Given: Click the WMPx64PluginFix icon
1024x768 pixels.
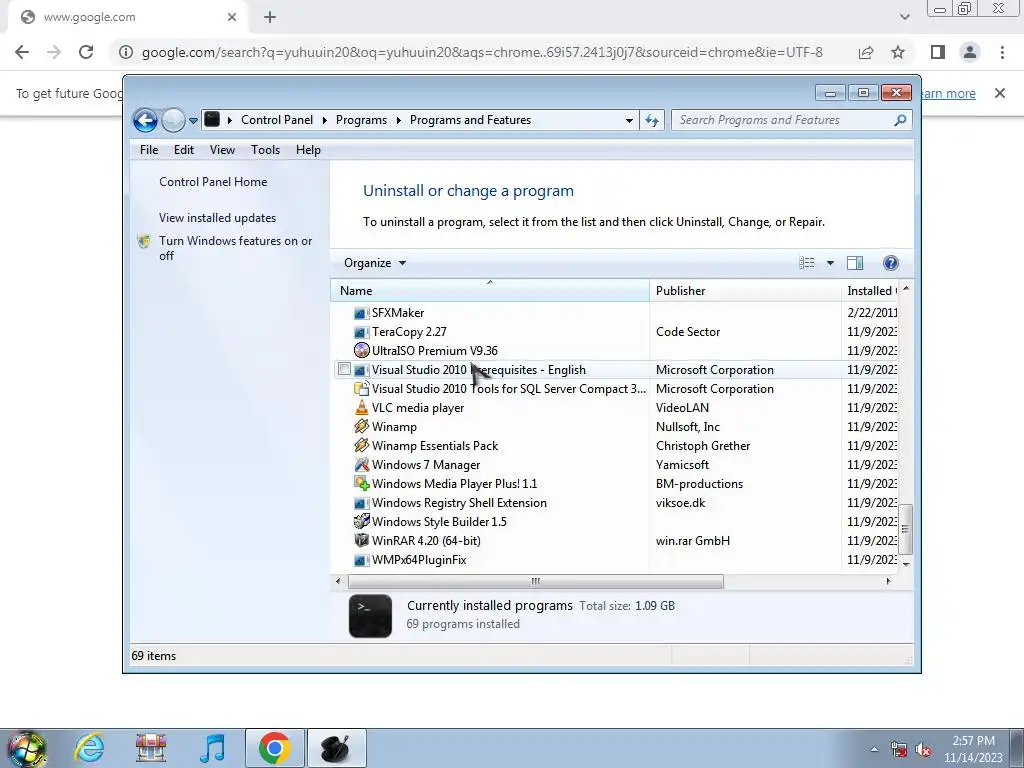Looking at the screenshot, I should [x=361, y=560].
